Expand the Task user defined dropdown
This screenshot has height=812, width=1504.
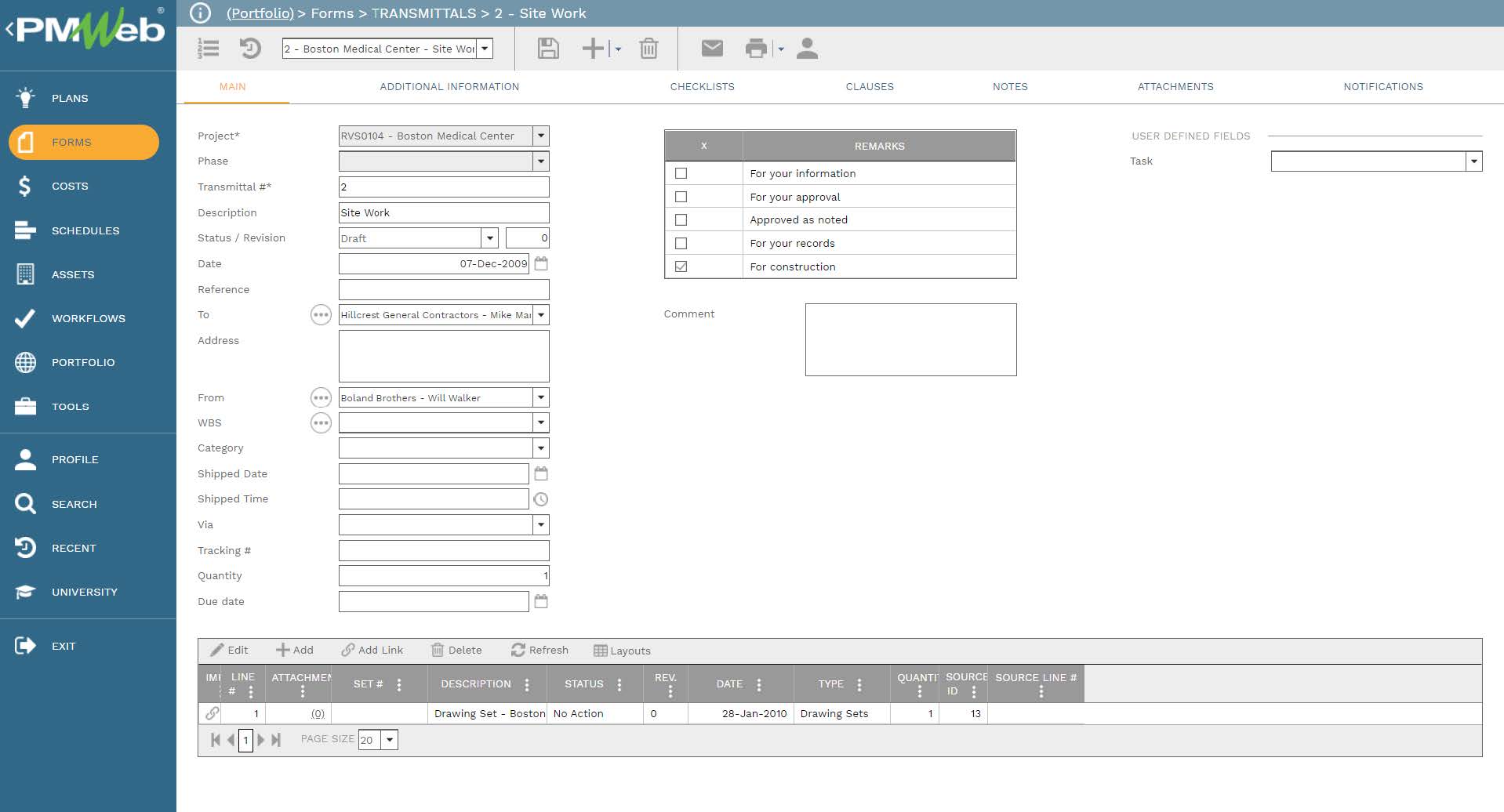(x=1474, y=161)
